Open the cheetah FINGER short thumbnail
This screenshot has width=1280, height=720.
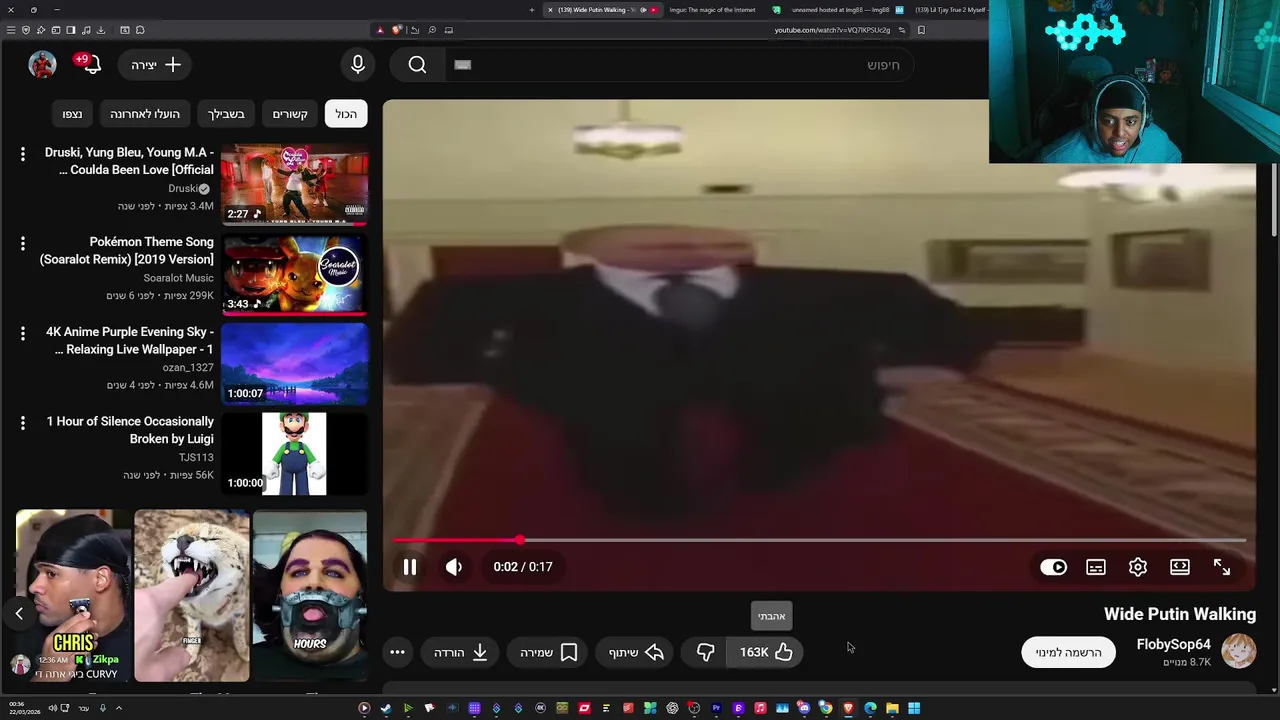click(x=191, y=596)
